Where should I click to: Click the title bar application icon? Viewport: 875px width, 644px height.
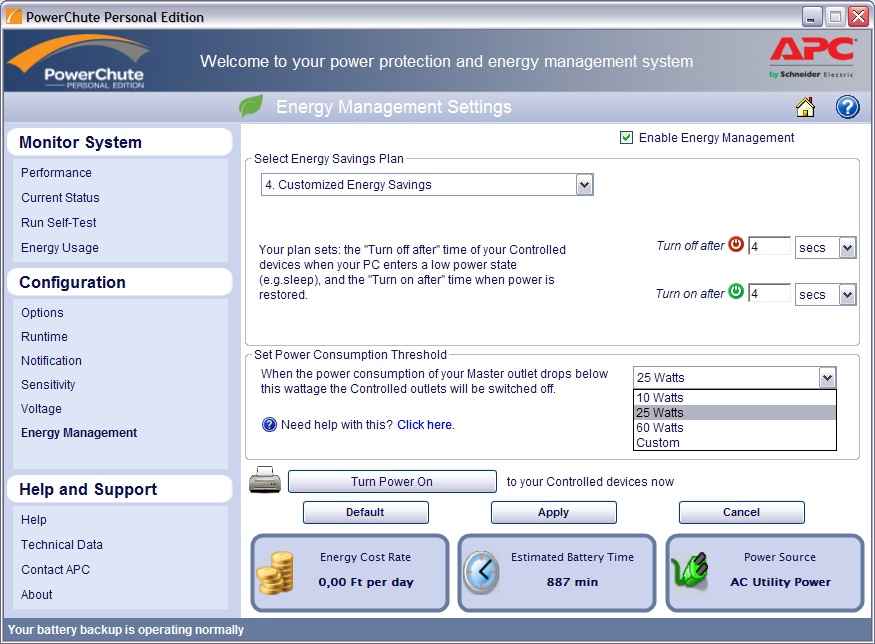[x=13, y=17]
